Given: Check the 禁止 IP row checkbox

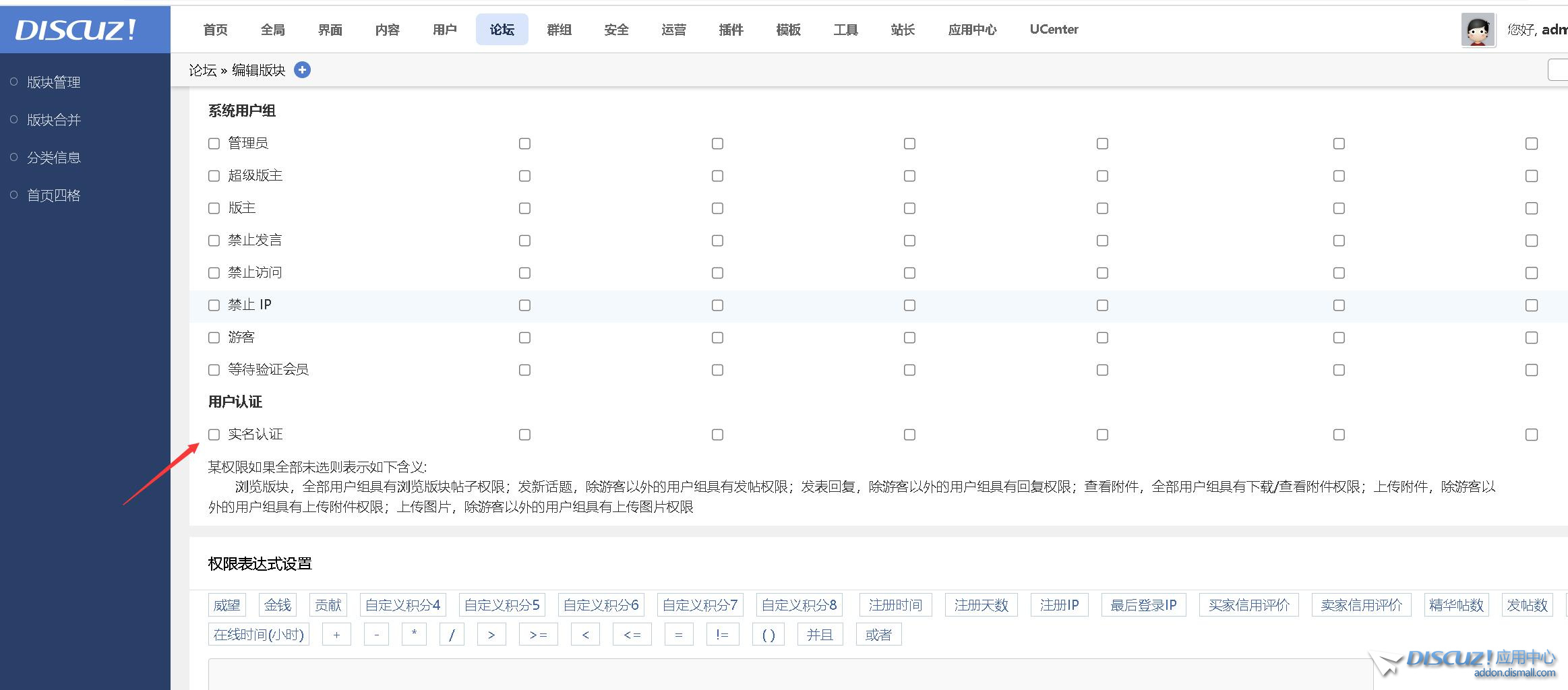Looking at the screenshot, I should point(214,305).
